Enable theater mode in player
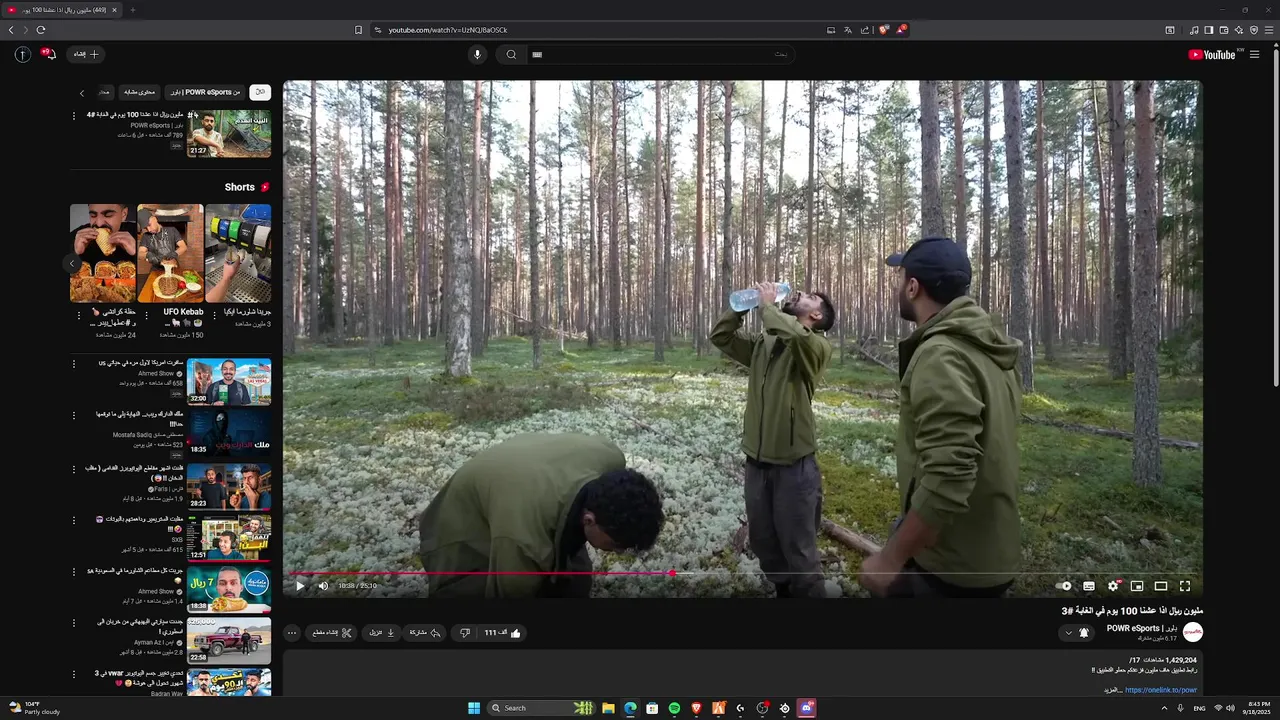Image resolution: width=1280 pixels, height=720 pixels. [x=1161, y=586]
